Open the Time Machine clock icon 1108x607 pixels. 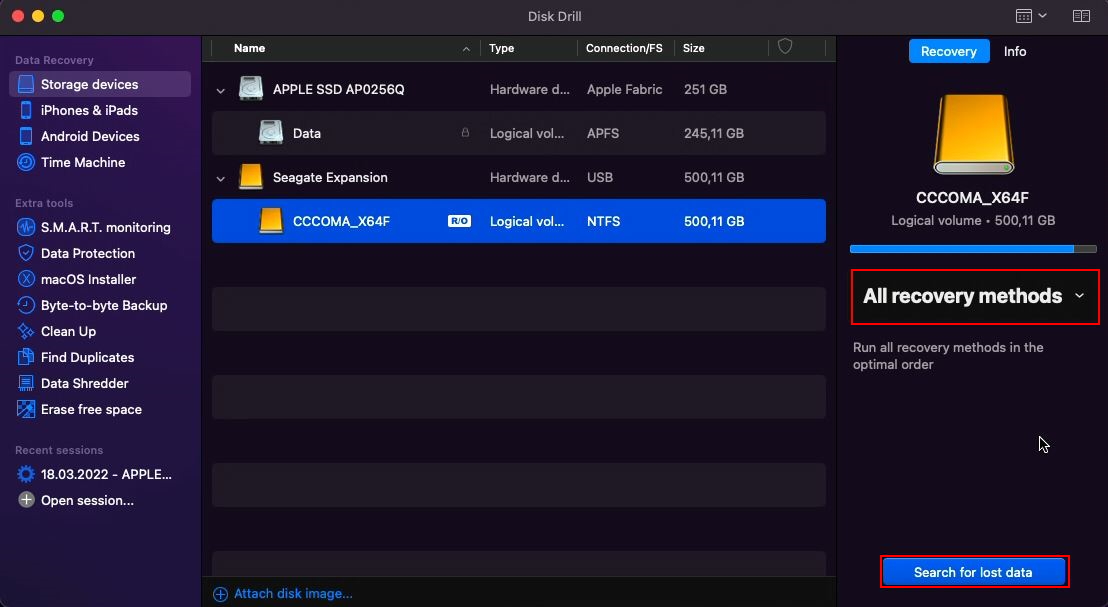(x=26, y=163)
